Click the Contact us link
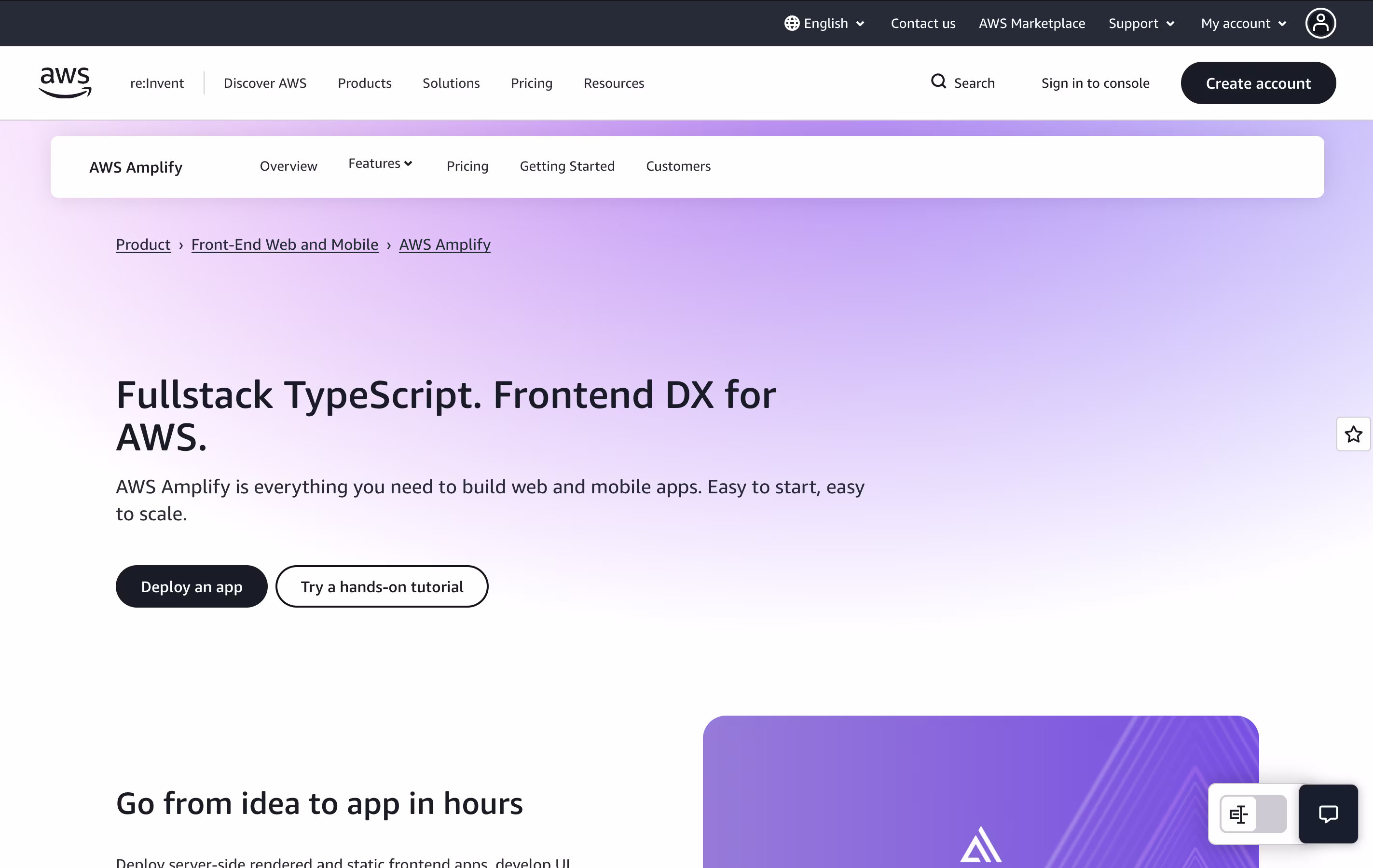Image resolution: width=1373 pixels, height=868 pixels. tap(922, 23)
